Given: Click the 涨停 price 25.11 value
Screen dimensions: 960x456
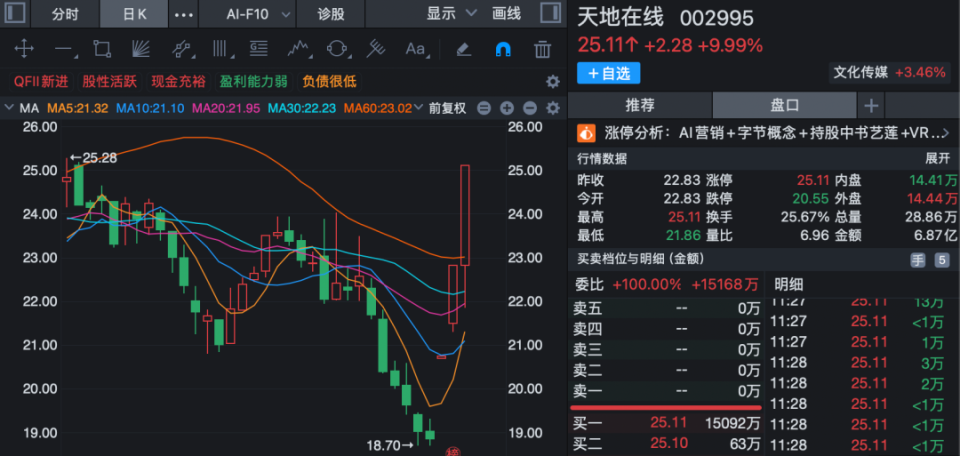Looking at the screenshot, I should coord(813,181).
